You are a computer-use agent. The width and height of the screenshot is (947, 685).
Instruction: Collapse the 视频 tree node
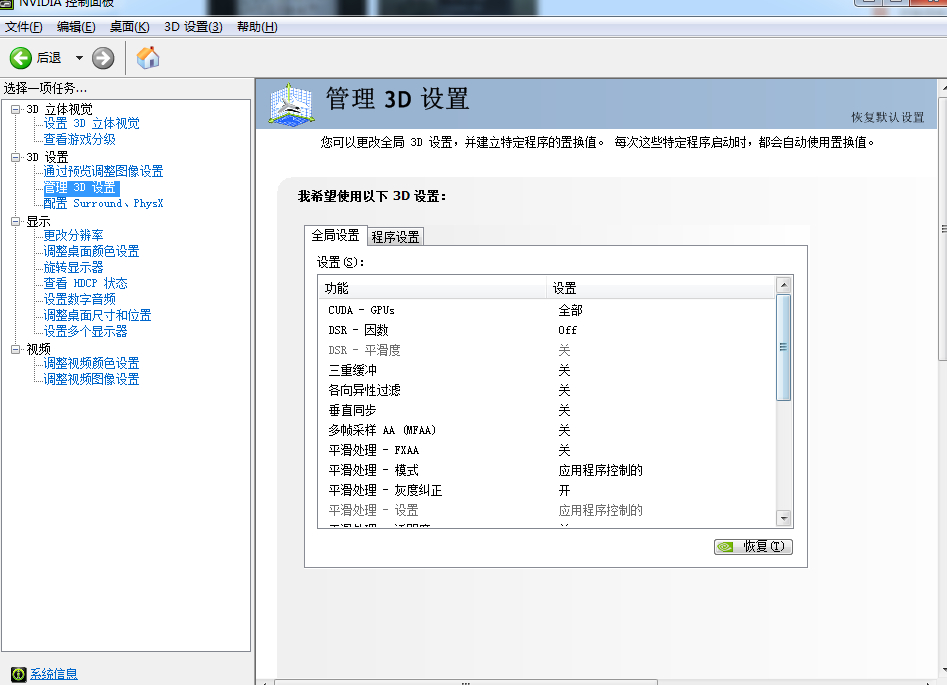tap(16, 349)
